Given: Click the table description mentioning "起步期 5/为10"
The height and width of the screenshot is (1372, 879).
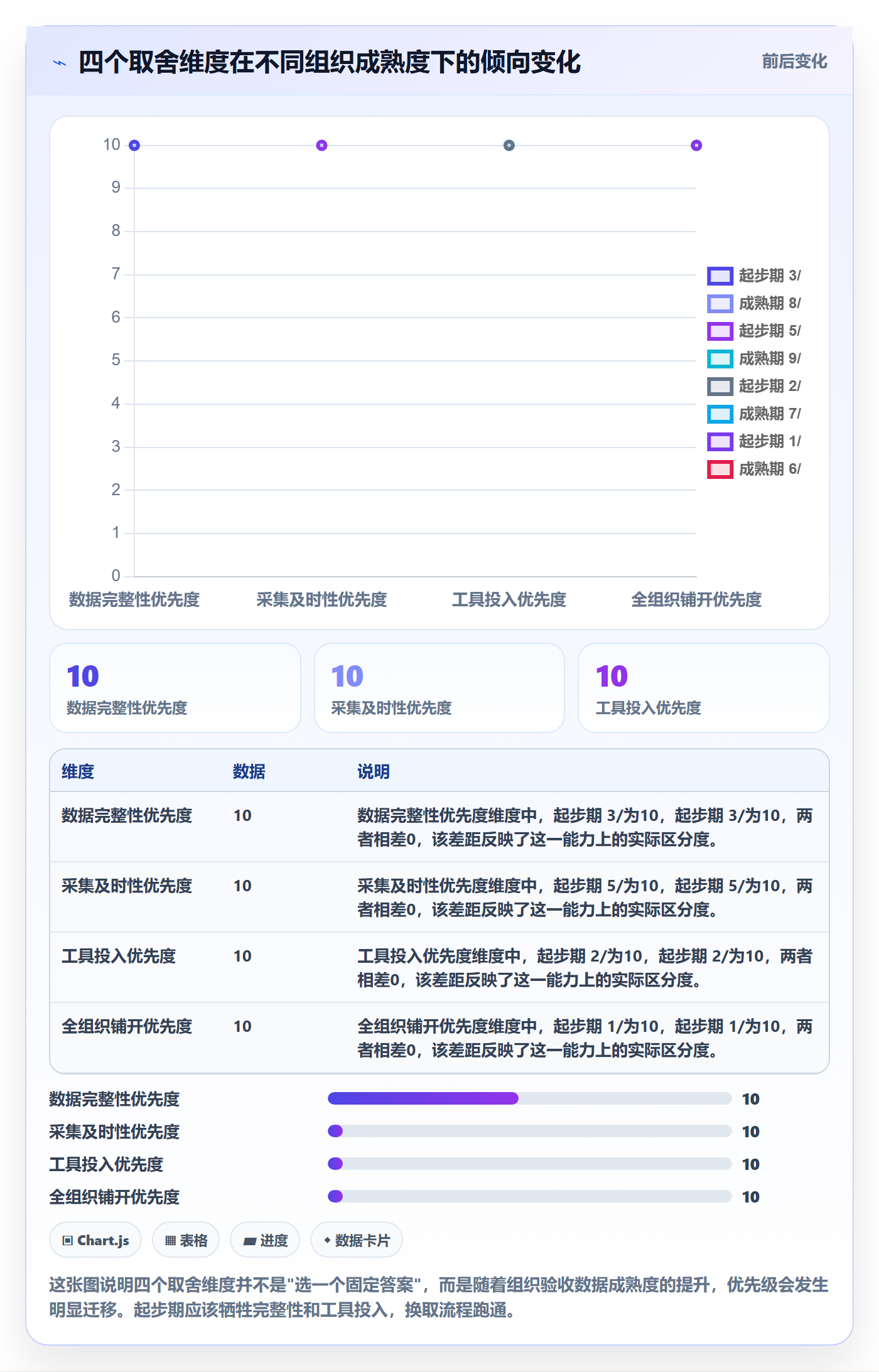Looking at the screenshot, I should [585, 898].
